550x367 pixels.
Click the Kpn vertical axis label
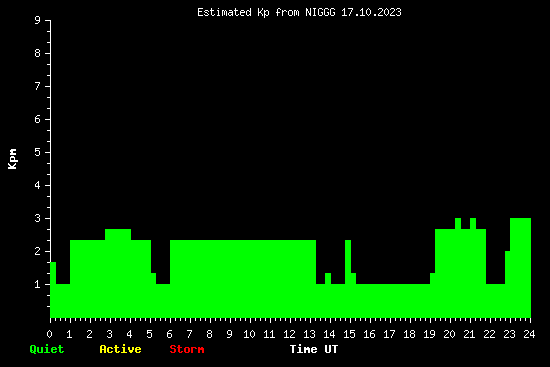click(12, 159)
